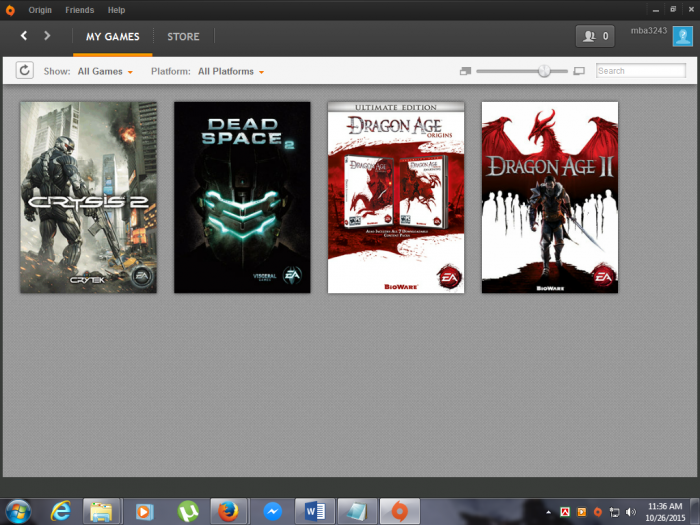Open uTorrent from taskbar
Viewport: 700px width, 525px height.
point(188,512)
